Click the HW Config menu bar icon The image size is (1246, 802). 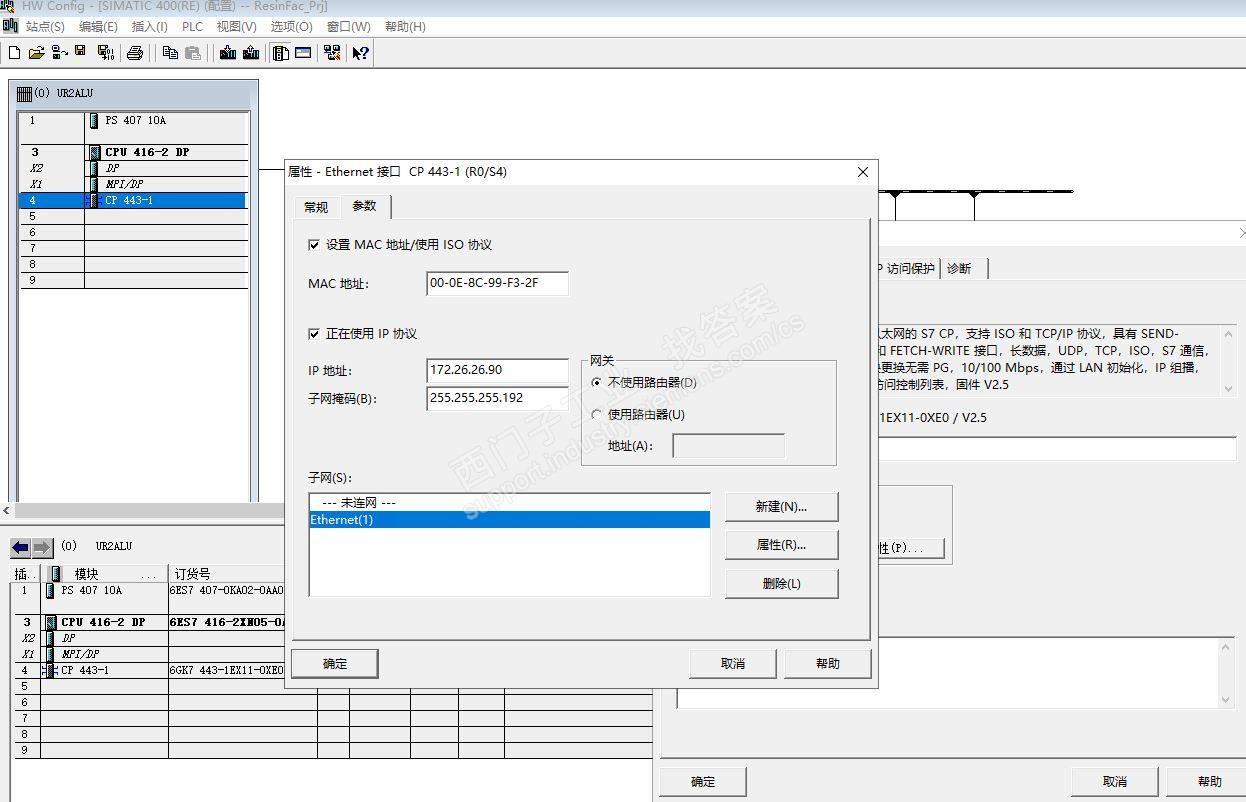coord(10,26)
